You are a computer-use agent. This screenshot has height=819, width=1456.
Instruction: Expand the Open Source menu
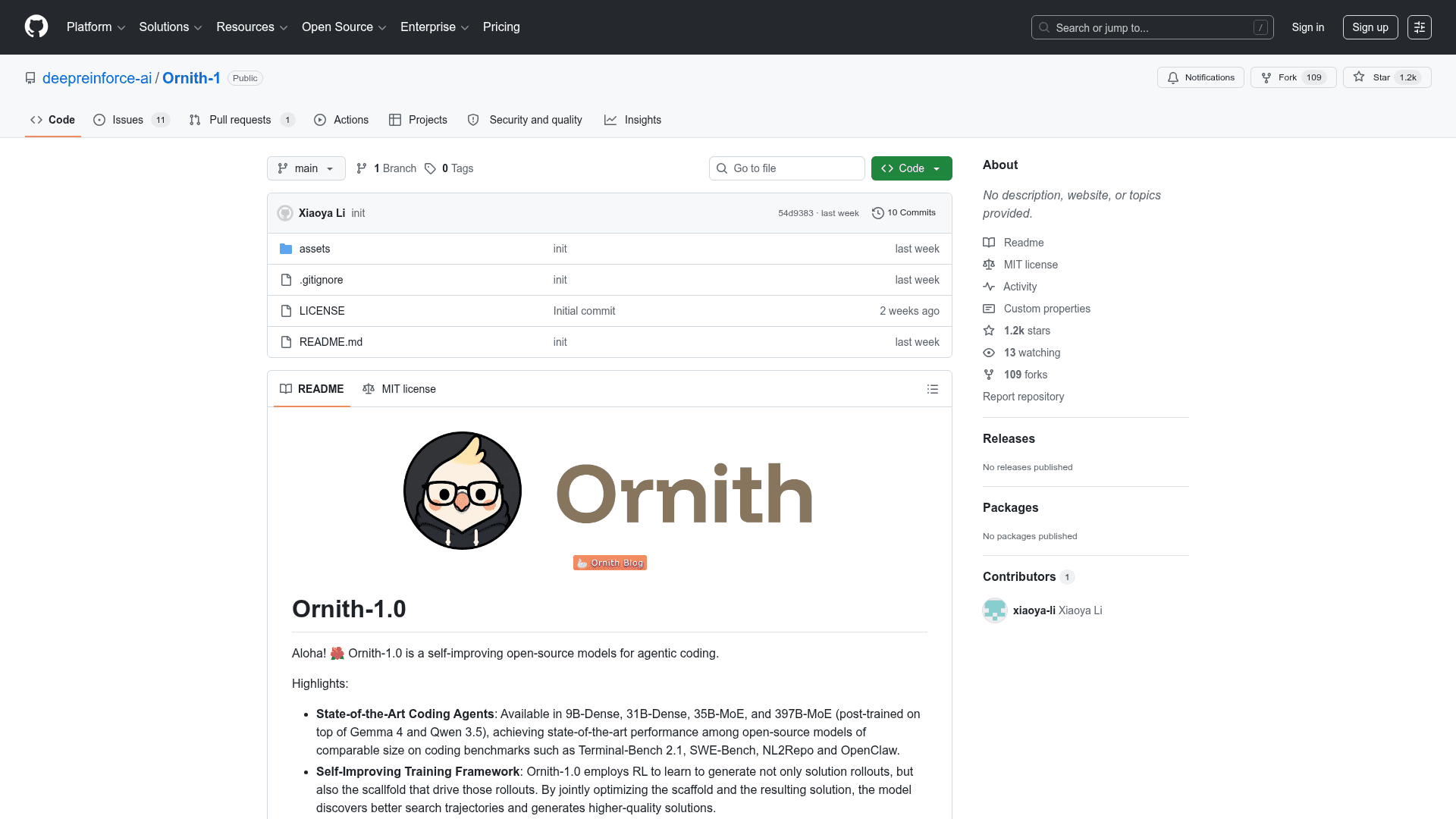tap(344, 27)
